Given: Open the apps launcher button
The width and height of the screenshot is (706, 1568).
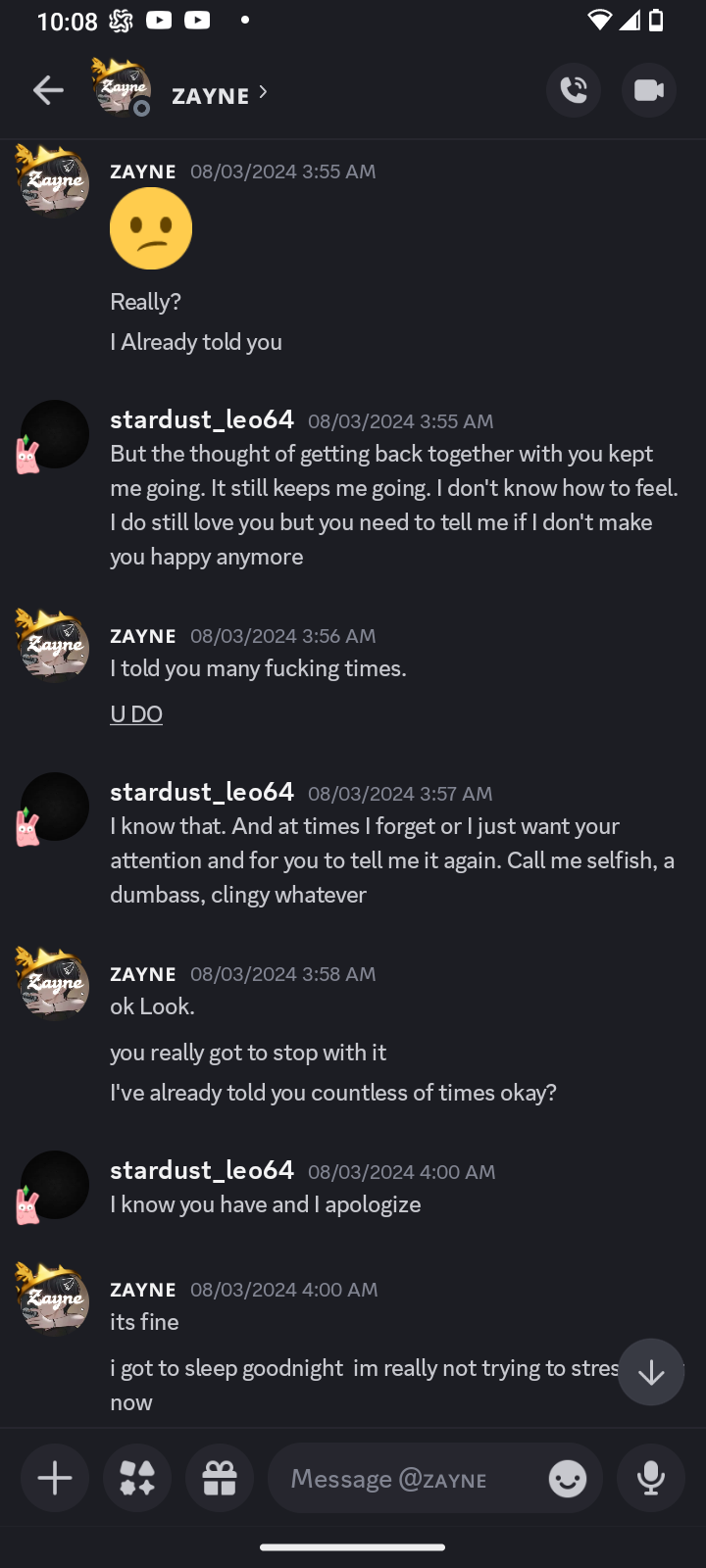Looking at the screenshot, I should point(137,1478).
